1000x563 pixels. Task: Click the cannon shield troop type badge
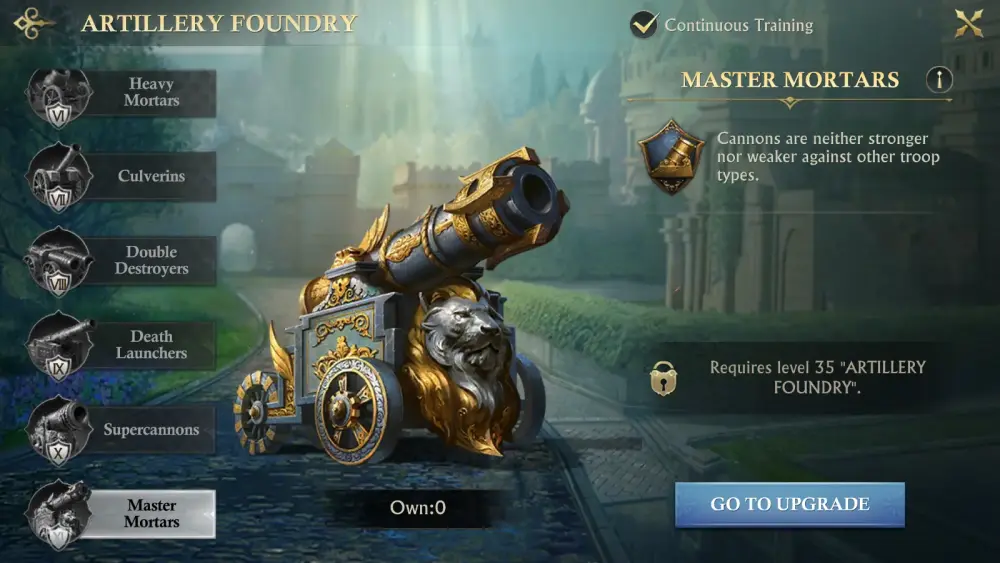pyautogui.click(x=671, y=157)
